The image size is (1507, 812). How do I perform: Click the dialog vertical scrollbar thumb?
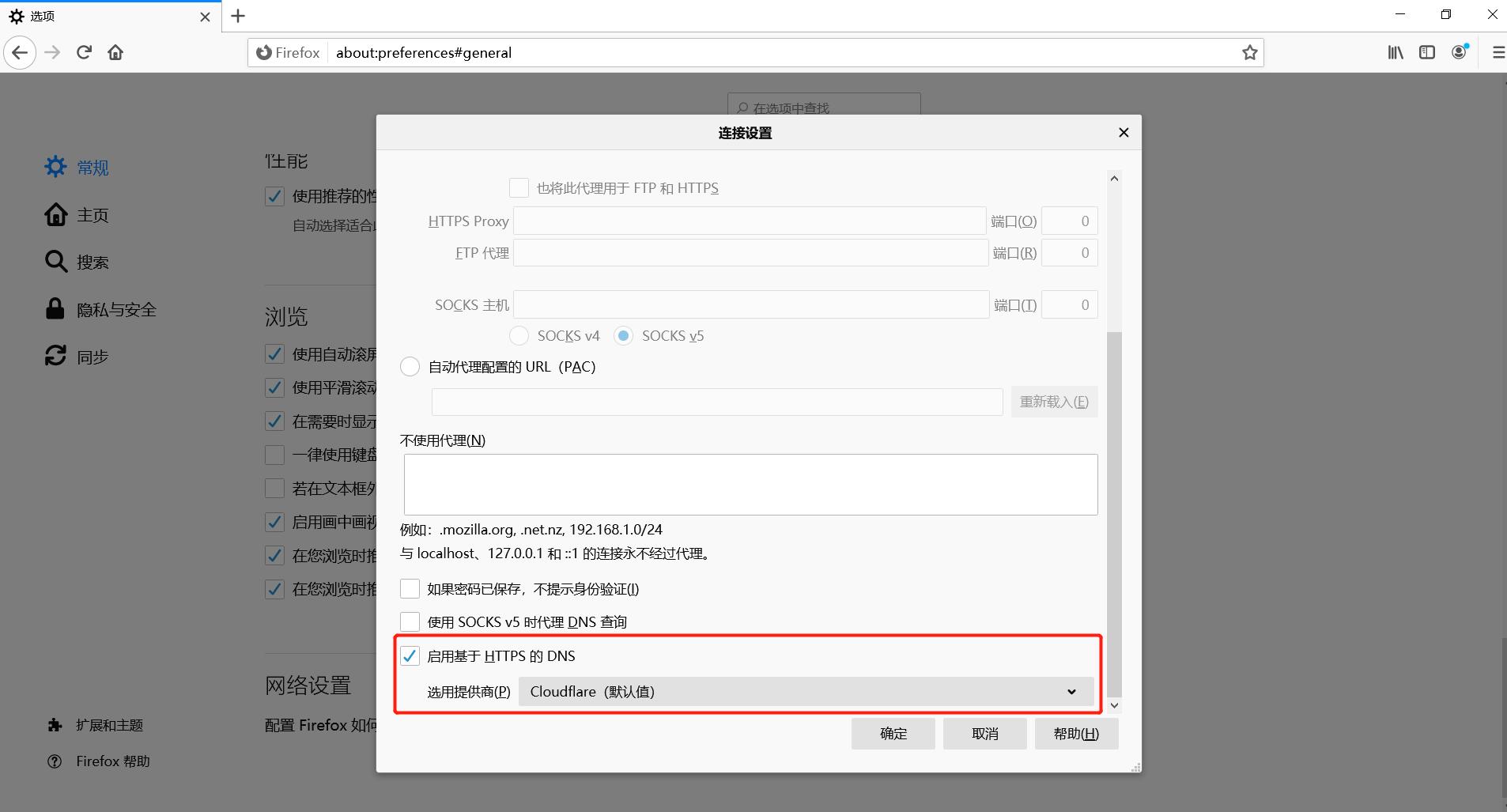pos(1114,514)
